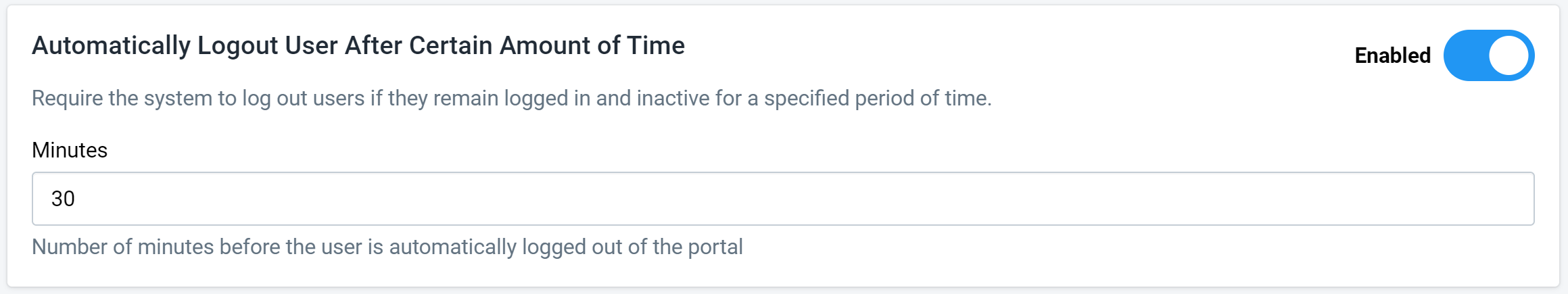Click the white knob on the blue switch
The height and width of the screenshot is (294, 1568).
point(1508,55)
